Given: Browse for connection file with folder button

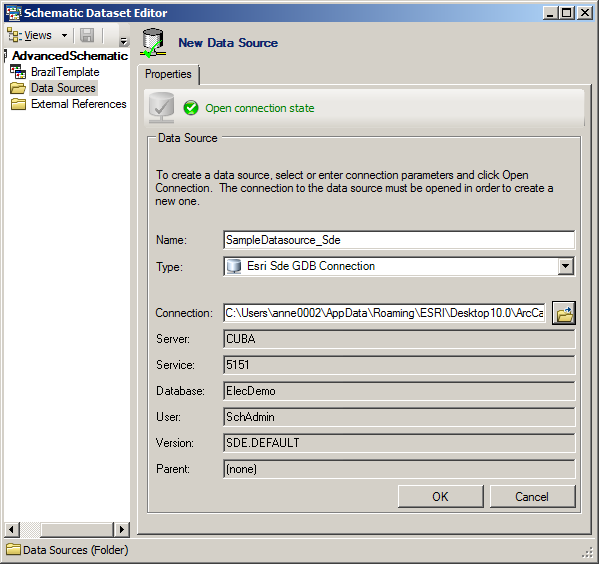Looking at the screenshot, I should [x=564, y=313].
